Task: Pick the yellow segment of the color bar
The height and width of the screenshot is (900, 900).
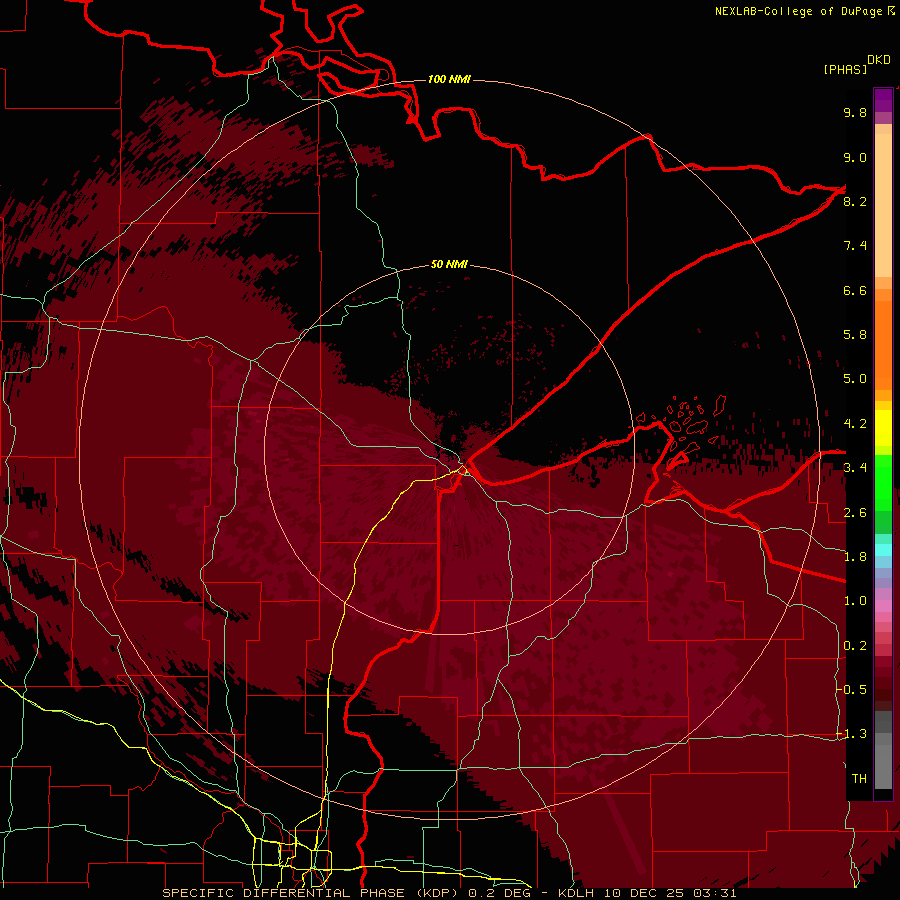Action: coord(883,428)
